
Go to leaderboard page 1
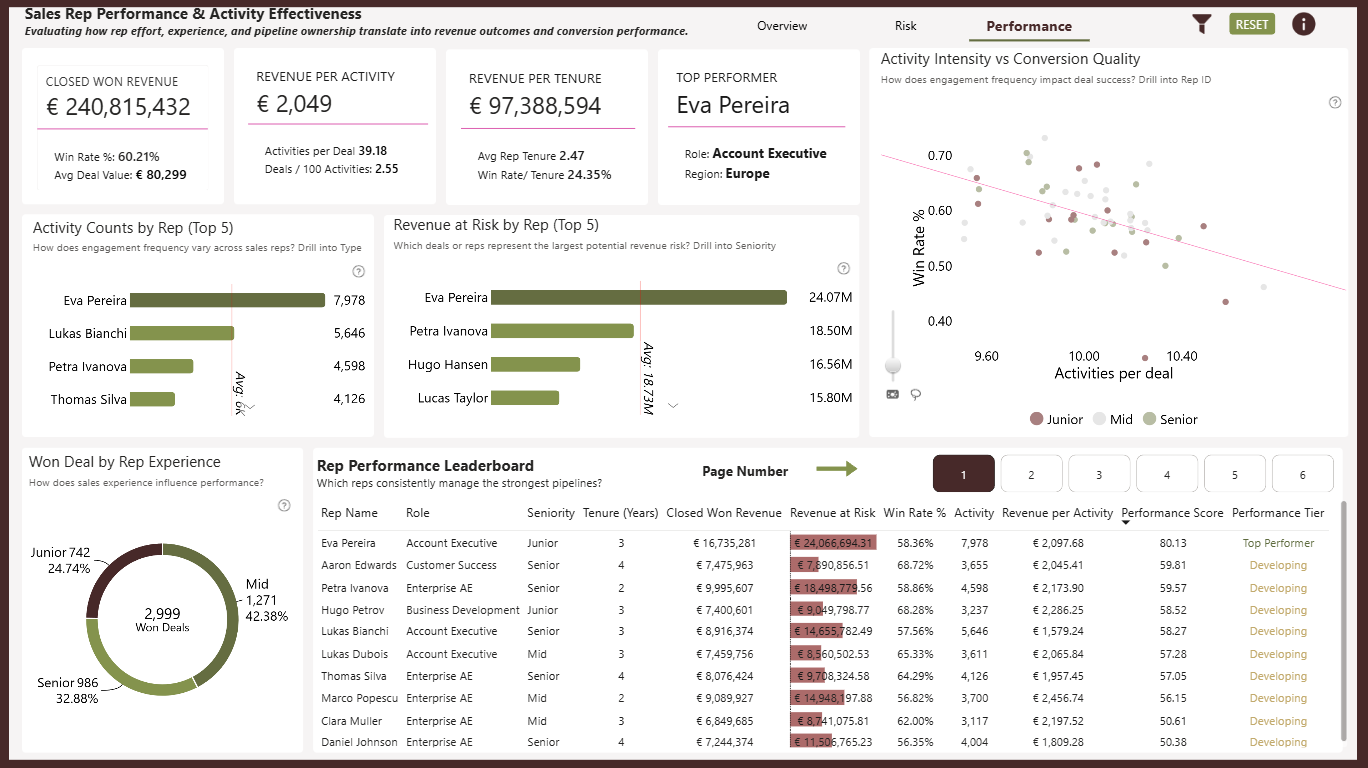964,474
